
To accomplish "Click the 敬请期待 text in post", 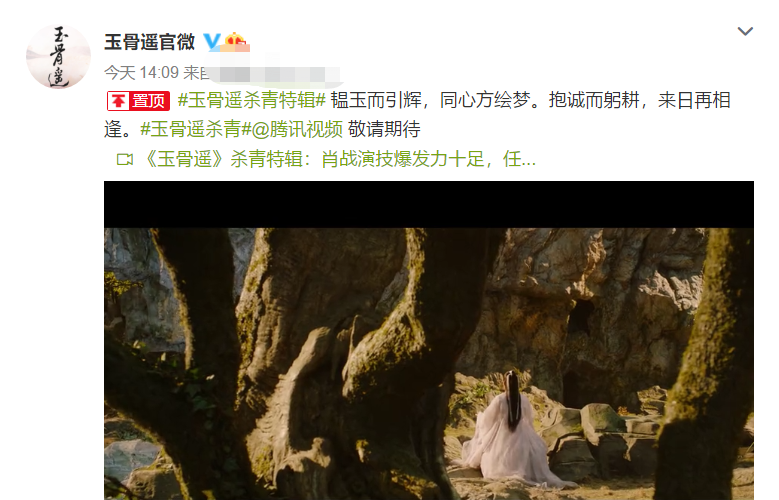I will pos(384,129).
